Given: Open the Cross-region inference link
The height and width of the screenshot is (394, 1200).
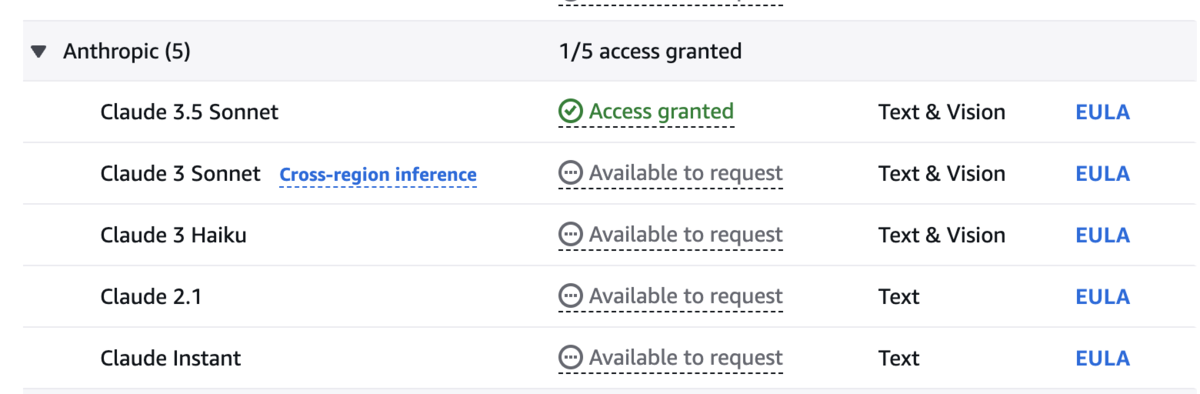Looking at the screenshot, I should point(378,175).
